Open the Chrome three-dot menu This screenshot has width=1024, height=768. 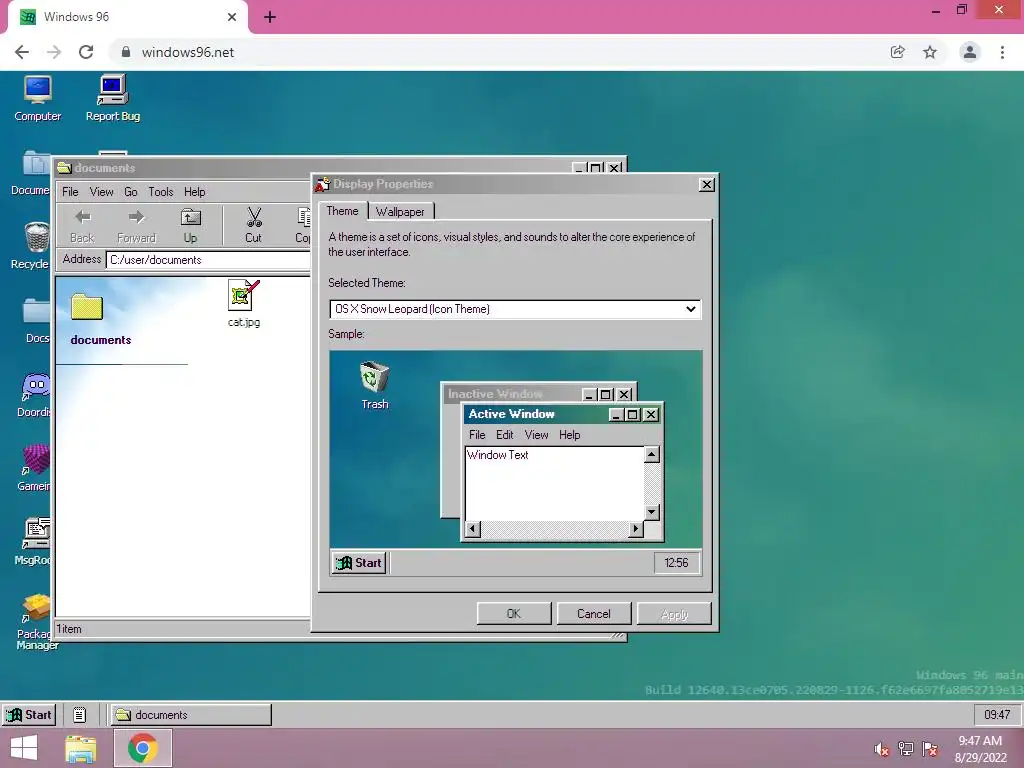(1002, 52)
